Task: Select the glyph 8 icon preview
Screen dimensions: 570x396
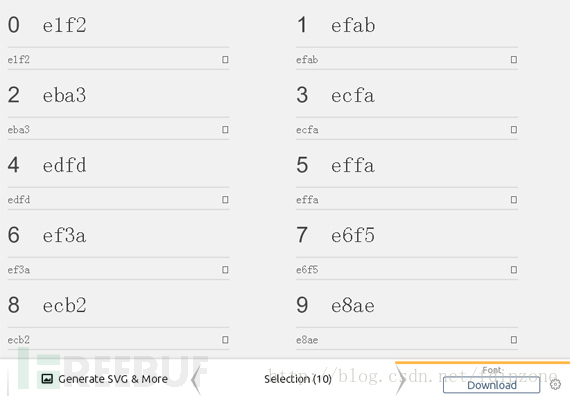Action: (13, 305)
